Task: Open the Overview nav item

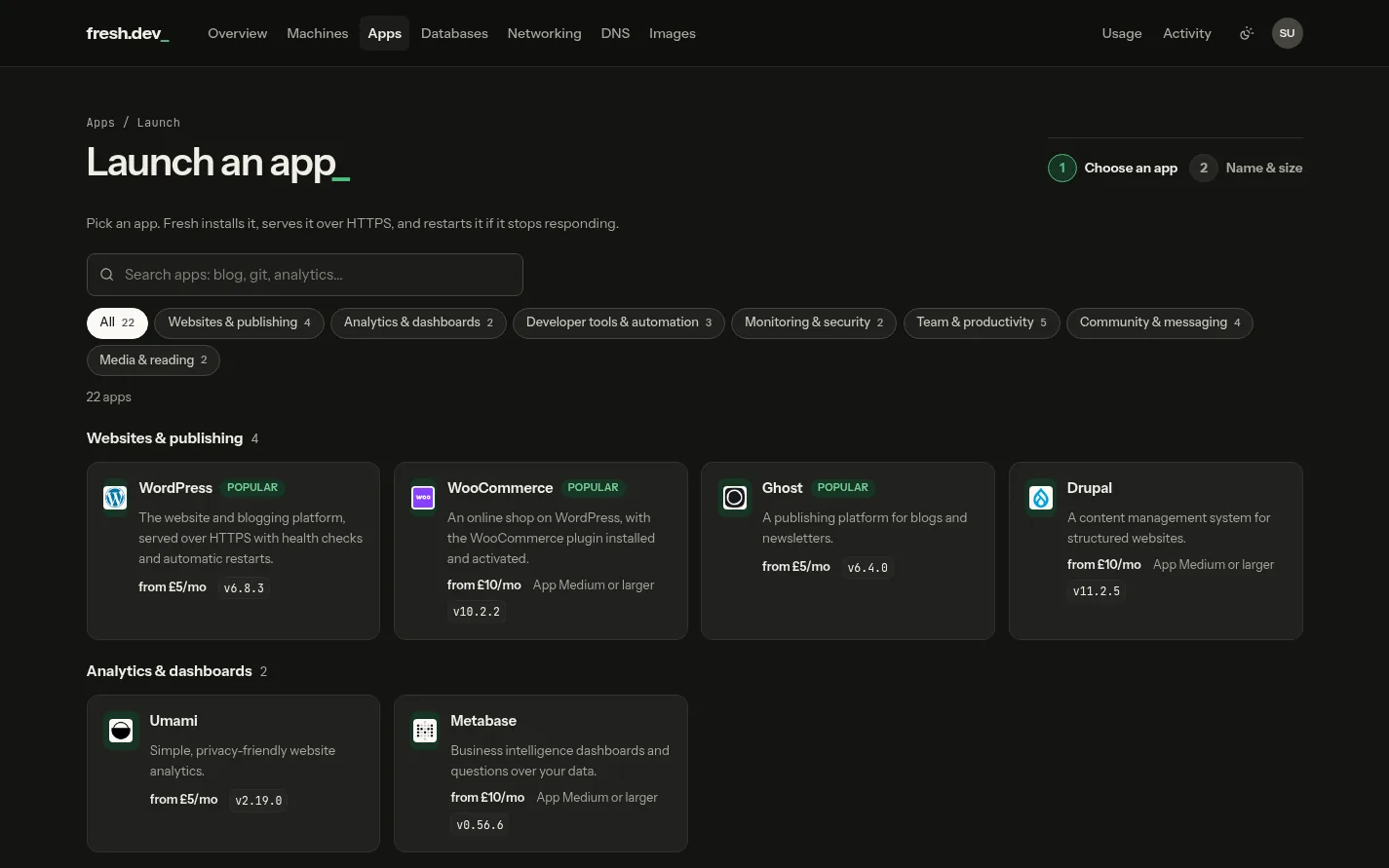Action: 237,33
